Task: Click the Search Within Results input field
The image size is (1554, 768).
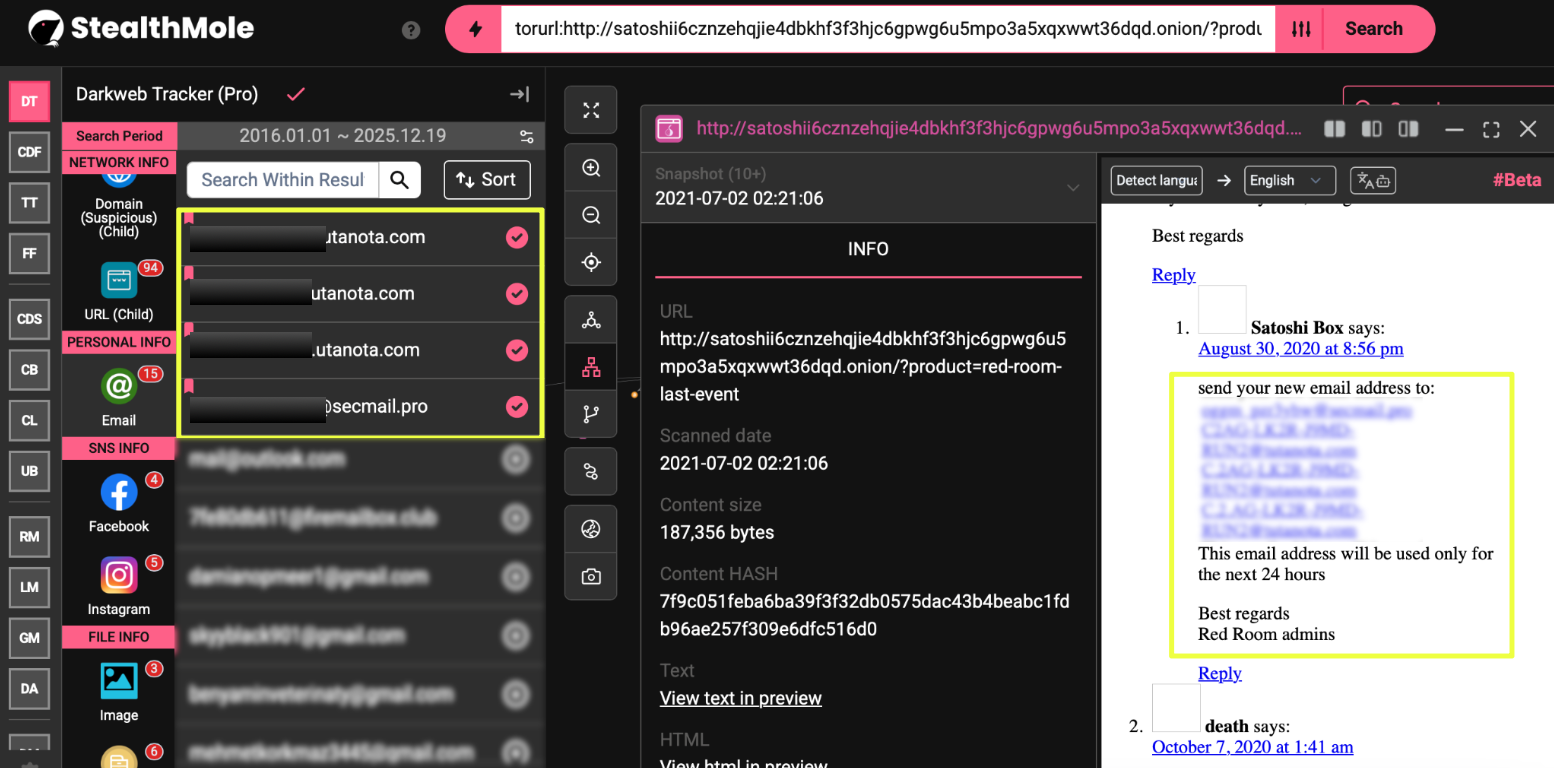Action: click(x=282, y=180)
